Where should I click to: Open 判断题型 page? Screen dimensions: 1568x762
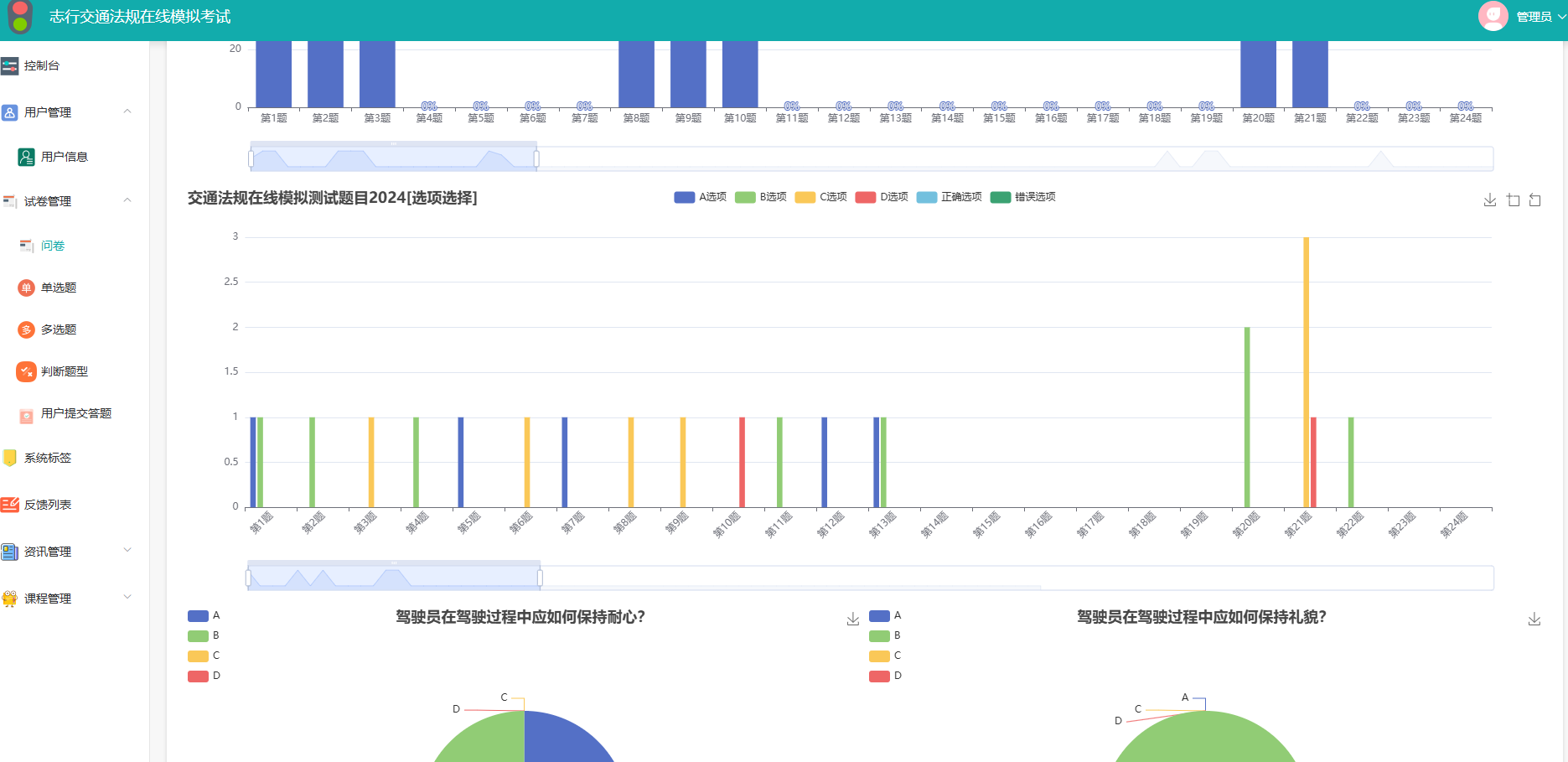[x=65, y=371]
